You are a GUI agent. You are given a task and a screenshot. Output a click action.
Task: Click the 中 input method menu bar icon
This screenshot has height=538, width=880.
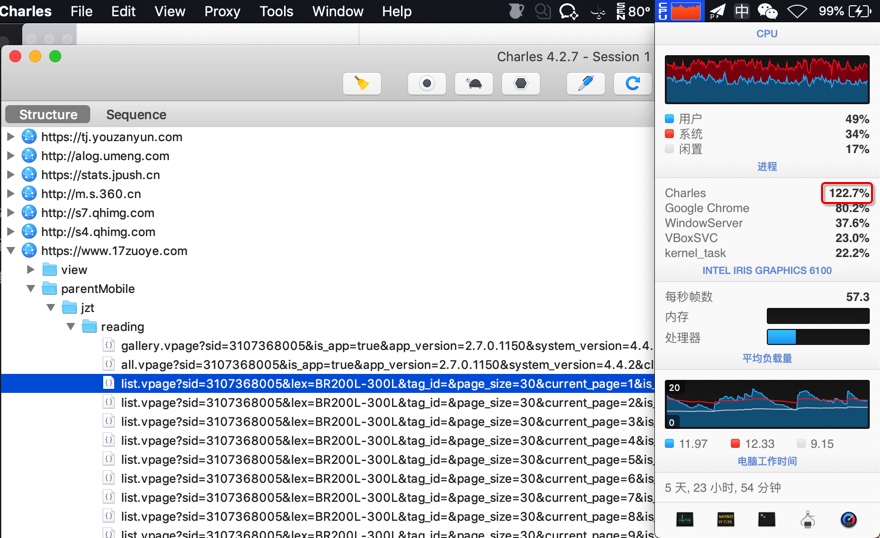tap(742, 11)
